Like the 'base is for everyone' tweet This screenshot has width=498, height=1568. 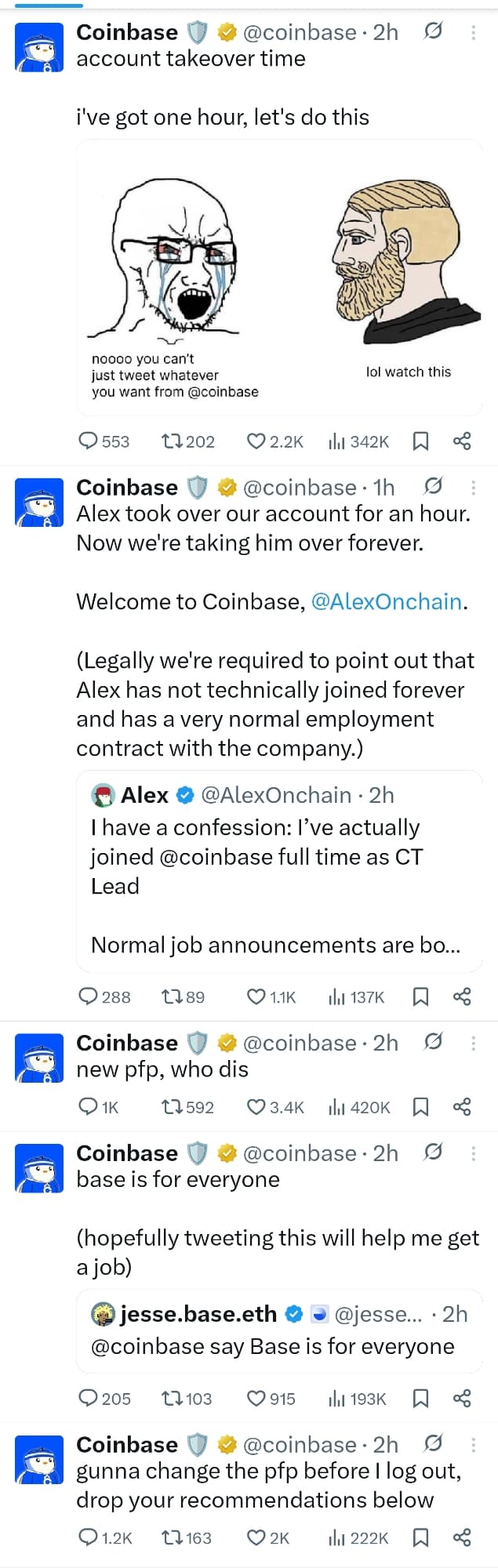[256, 1399]
